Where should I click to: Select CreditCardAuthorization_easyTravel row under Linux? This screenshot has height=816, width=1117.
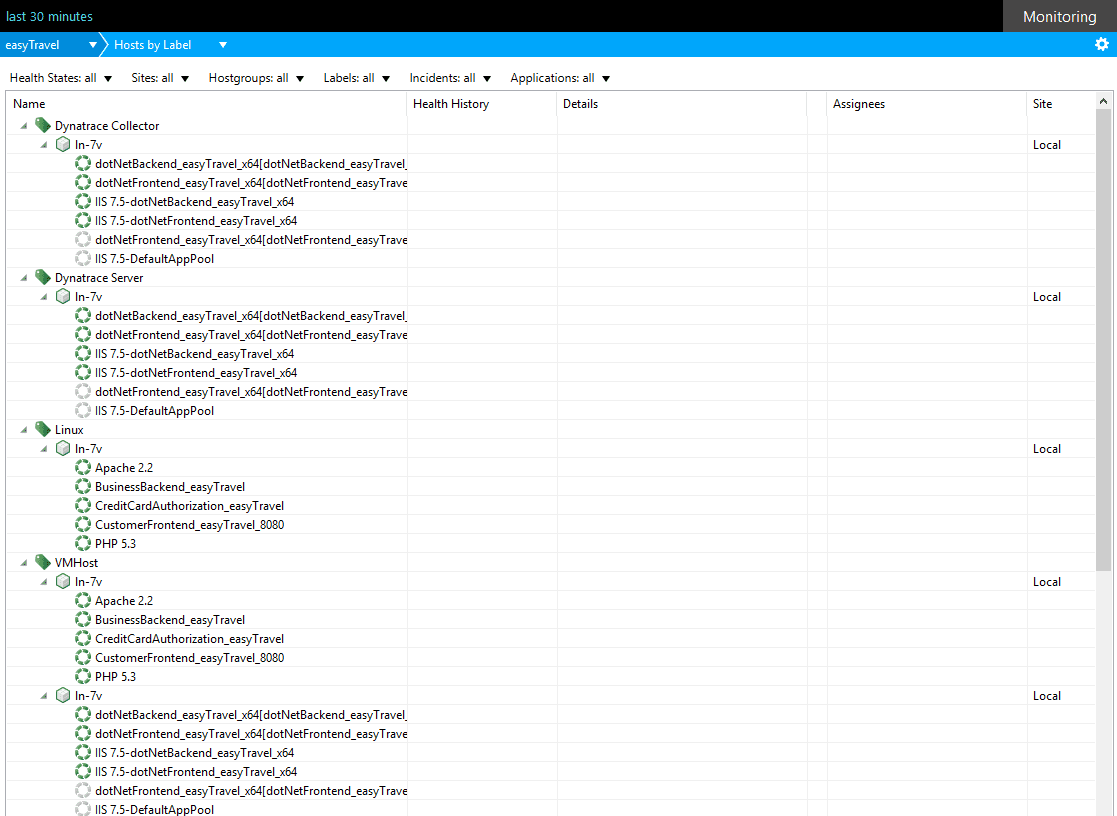tap(551, 505)
